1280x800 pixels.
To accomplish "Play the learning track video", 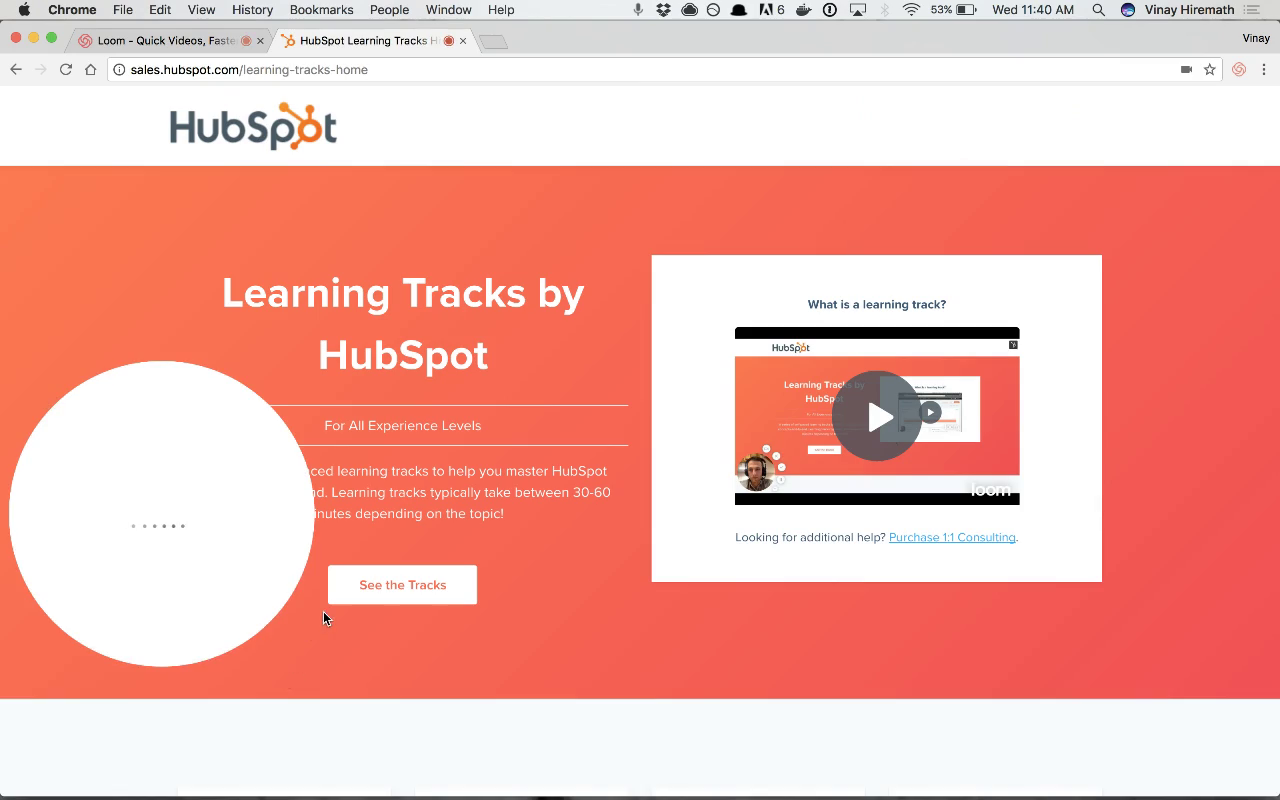I will click(877, 416).
